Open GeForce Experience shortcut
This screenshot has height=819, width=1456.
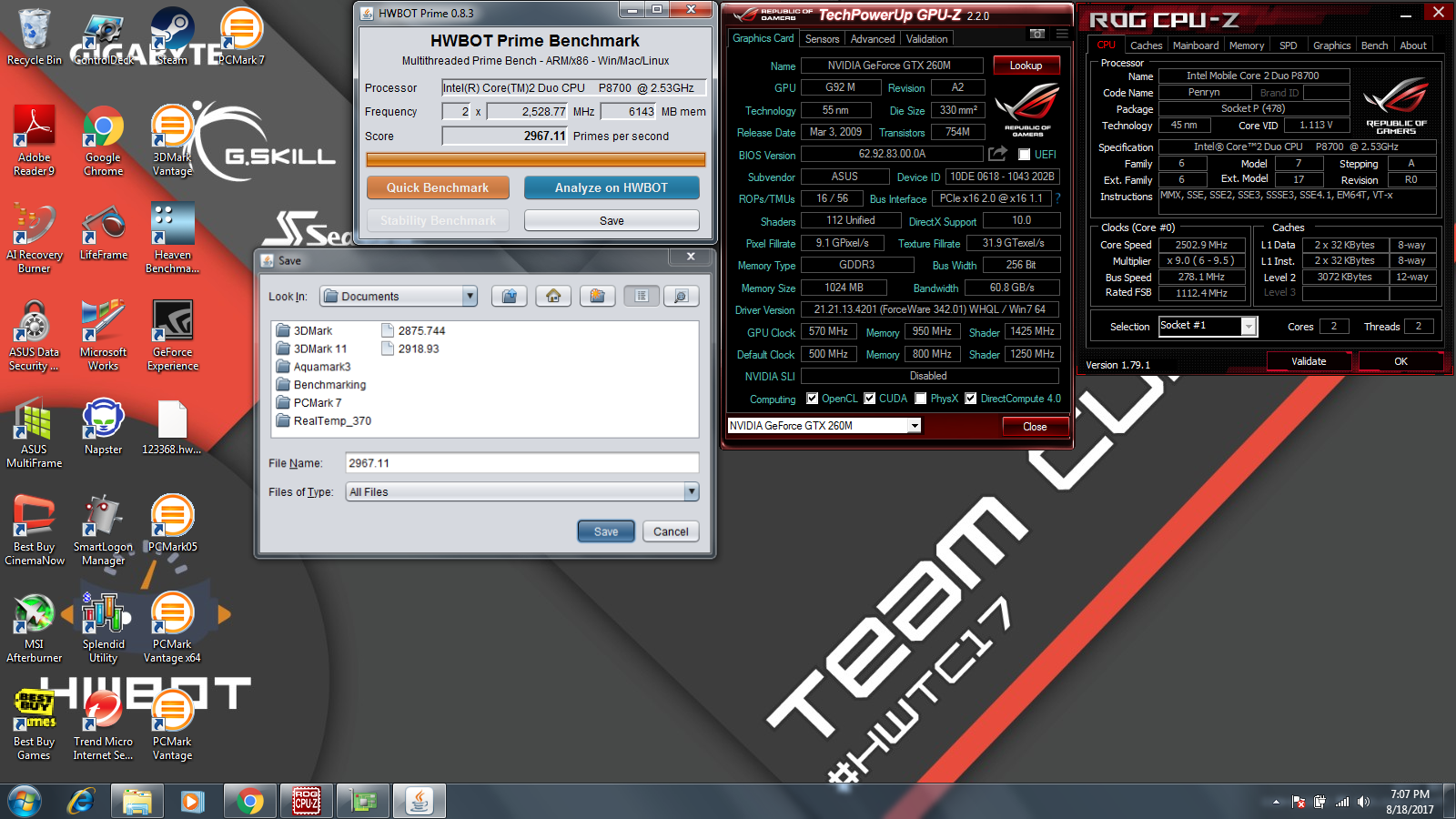[x=172, y=336]
